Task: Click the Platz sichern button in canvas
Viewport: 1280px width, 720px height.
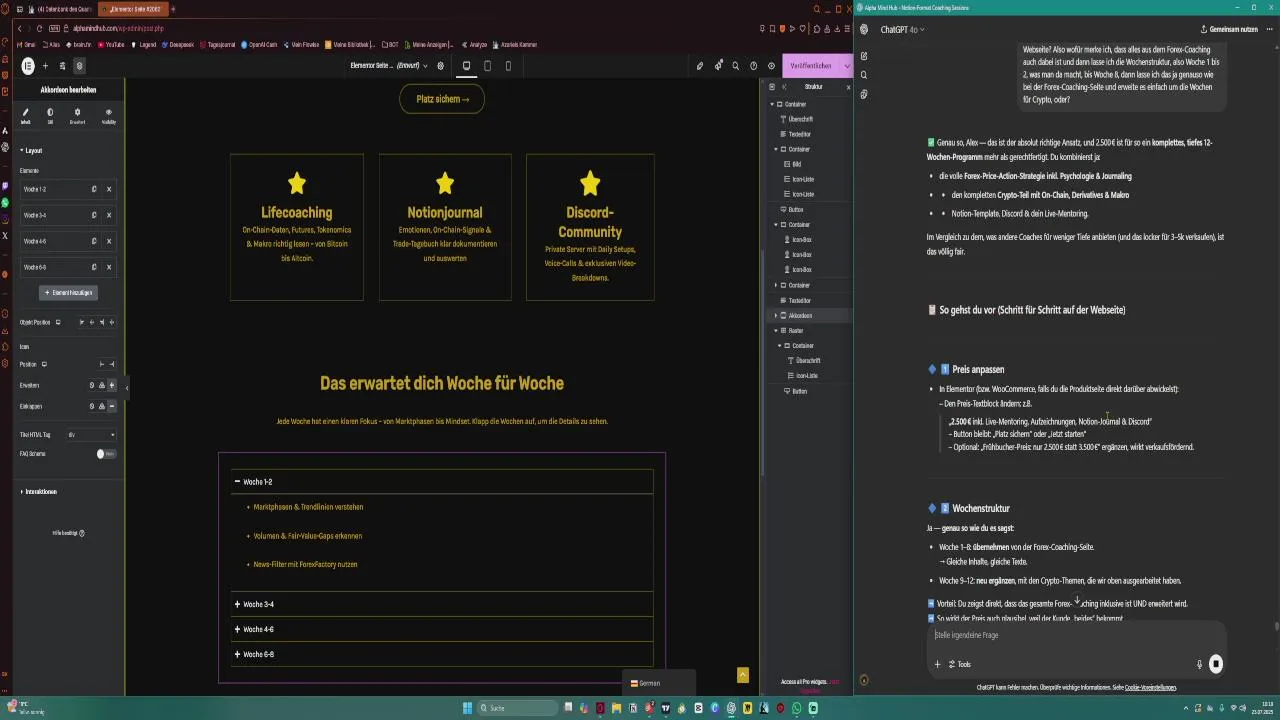Action: (x=442, y=99)
